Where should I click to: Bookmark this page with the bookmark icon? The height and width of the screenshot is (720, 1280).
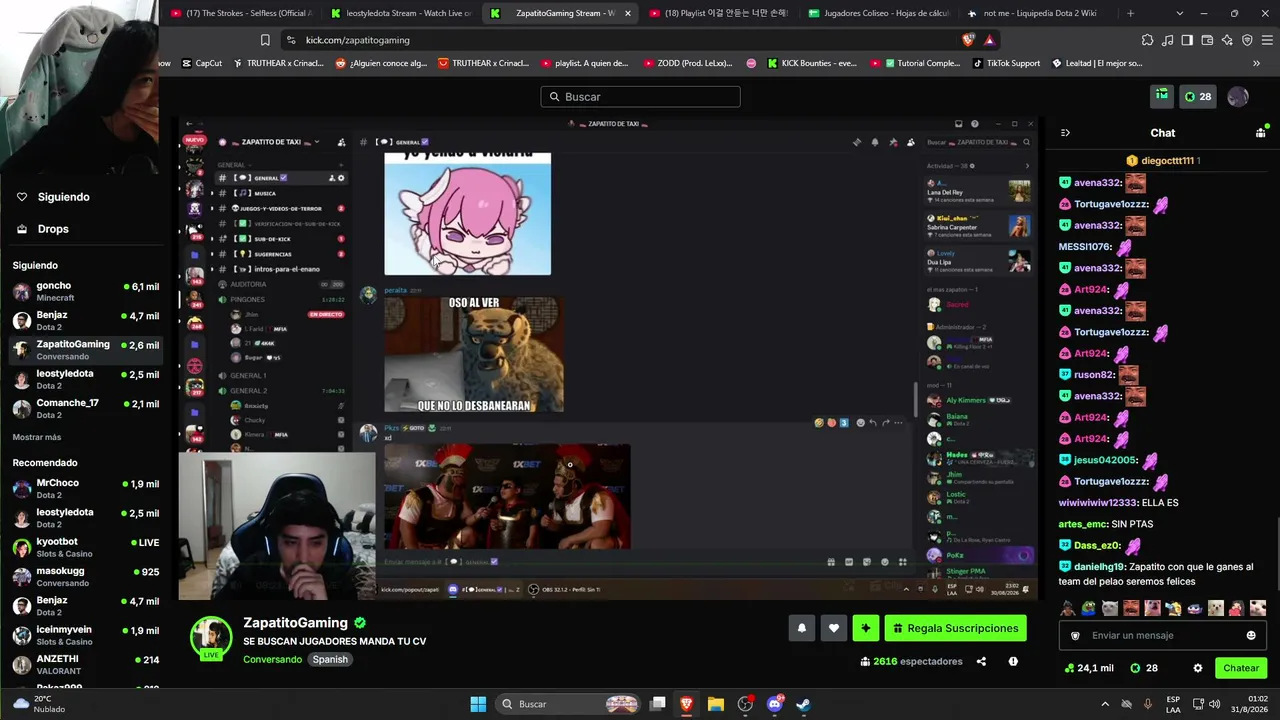click(x=265, y=40)
